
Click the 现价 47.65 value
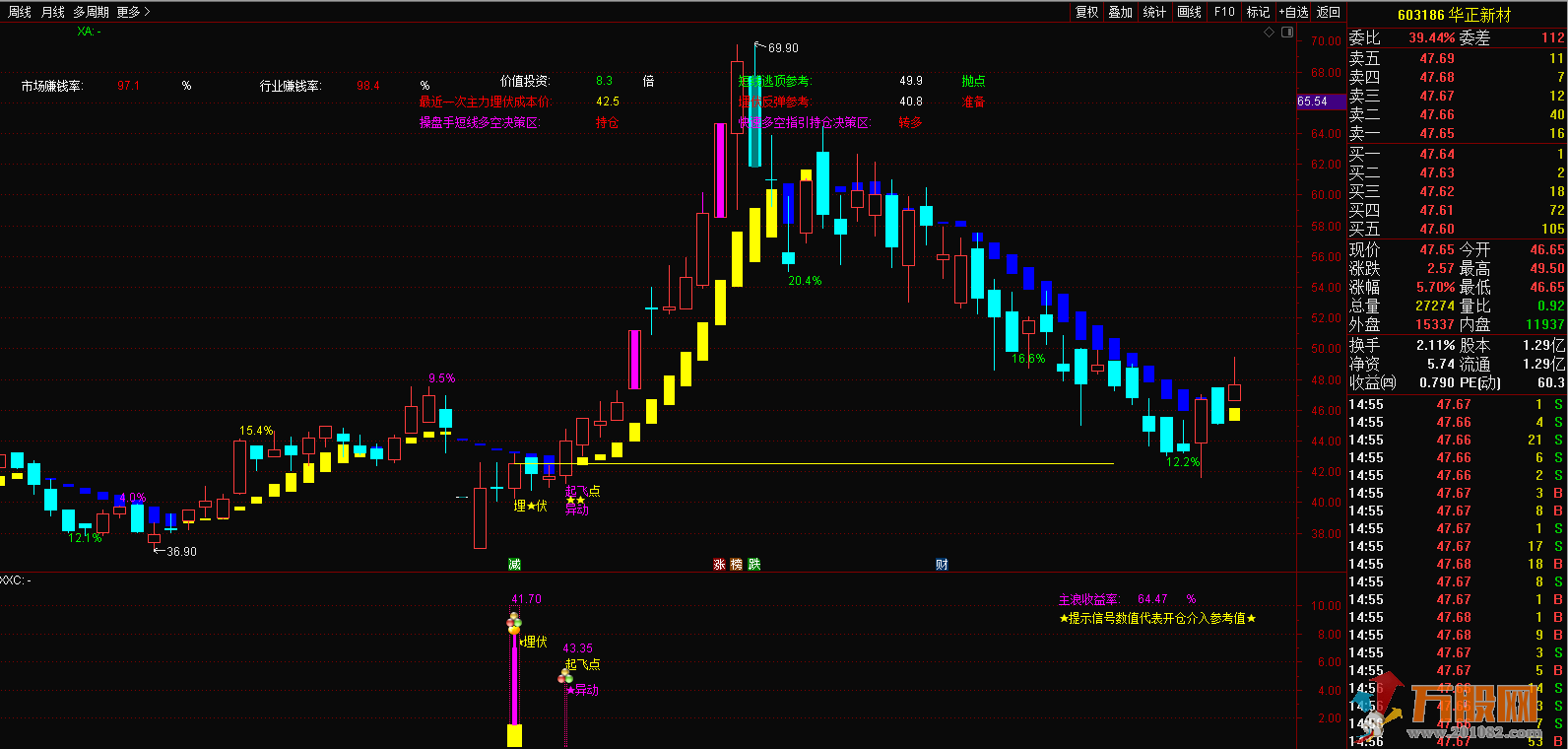click(x=1436, y=250)
